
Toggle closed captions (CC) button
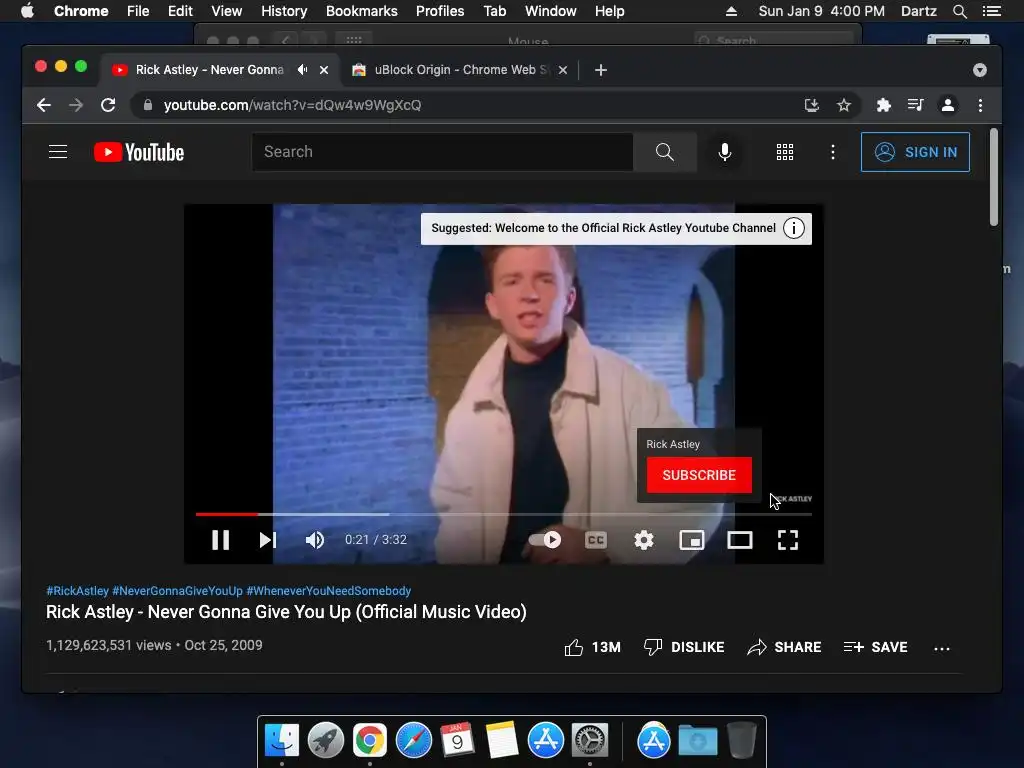point(596,540)
